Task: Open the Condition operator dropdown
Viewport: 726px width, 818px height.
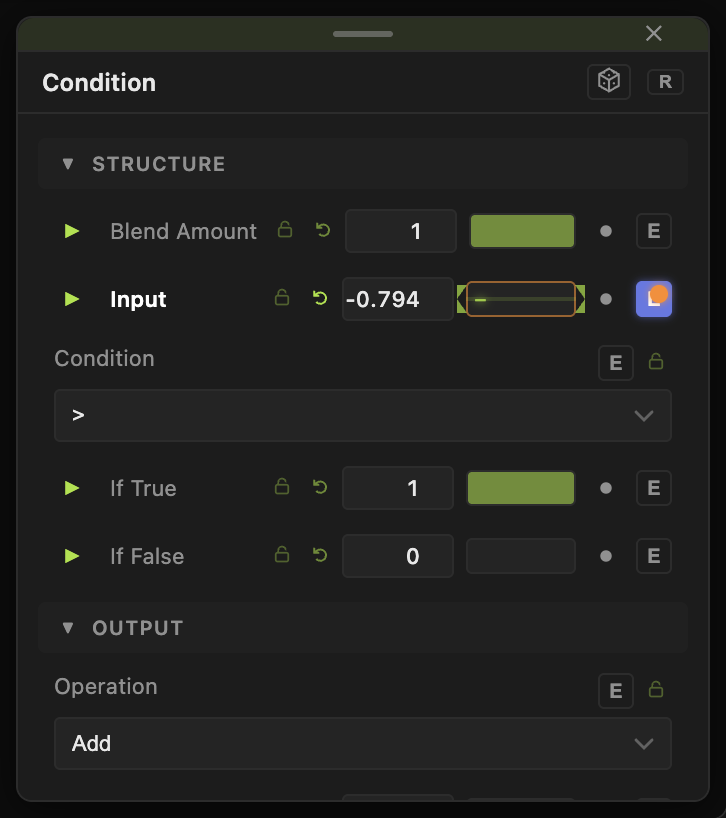Action: pos(363,416)
